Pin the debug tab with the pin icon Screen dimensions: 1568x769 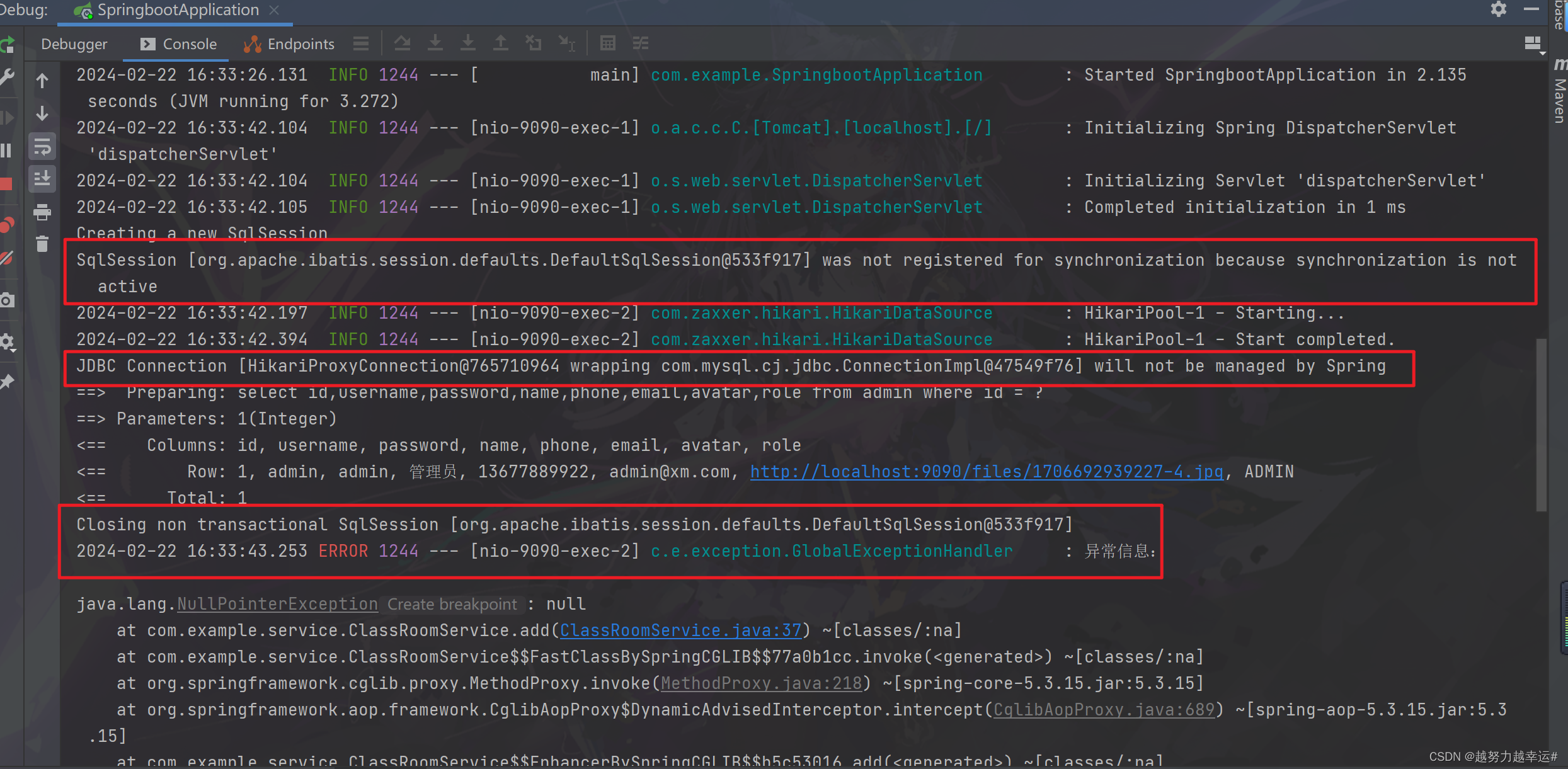pyautogui.click(x=7, y=382)
